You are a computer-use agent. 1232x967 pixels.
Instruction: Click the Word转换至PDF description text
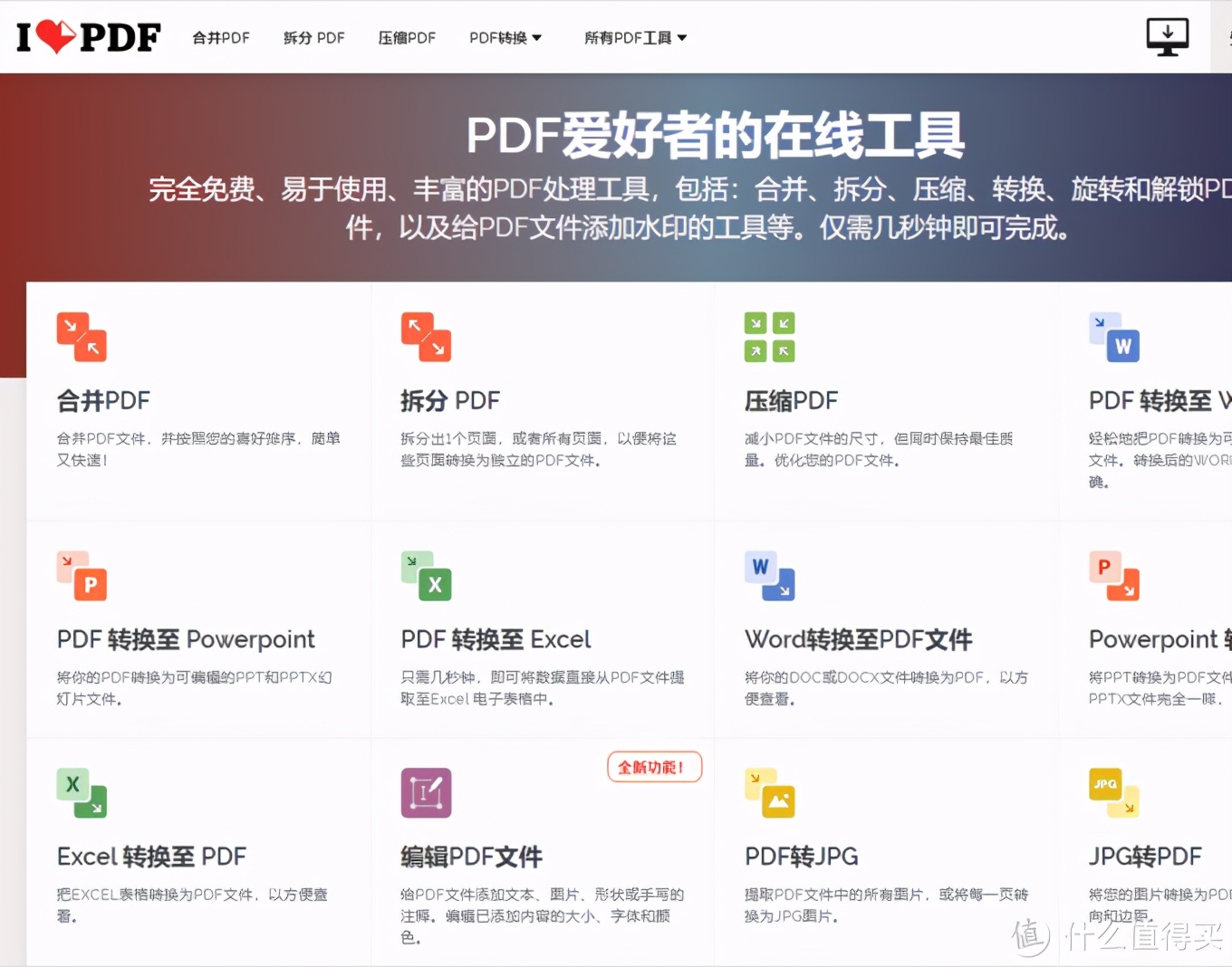click(886, 688)
